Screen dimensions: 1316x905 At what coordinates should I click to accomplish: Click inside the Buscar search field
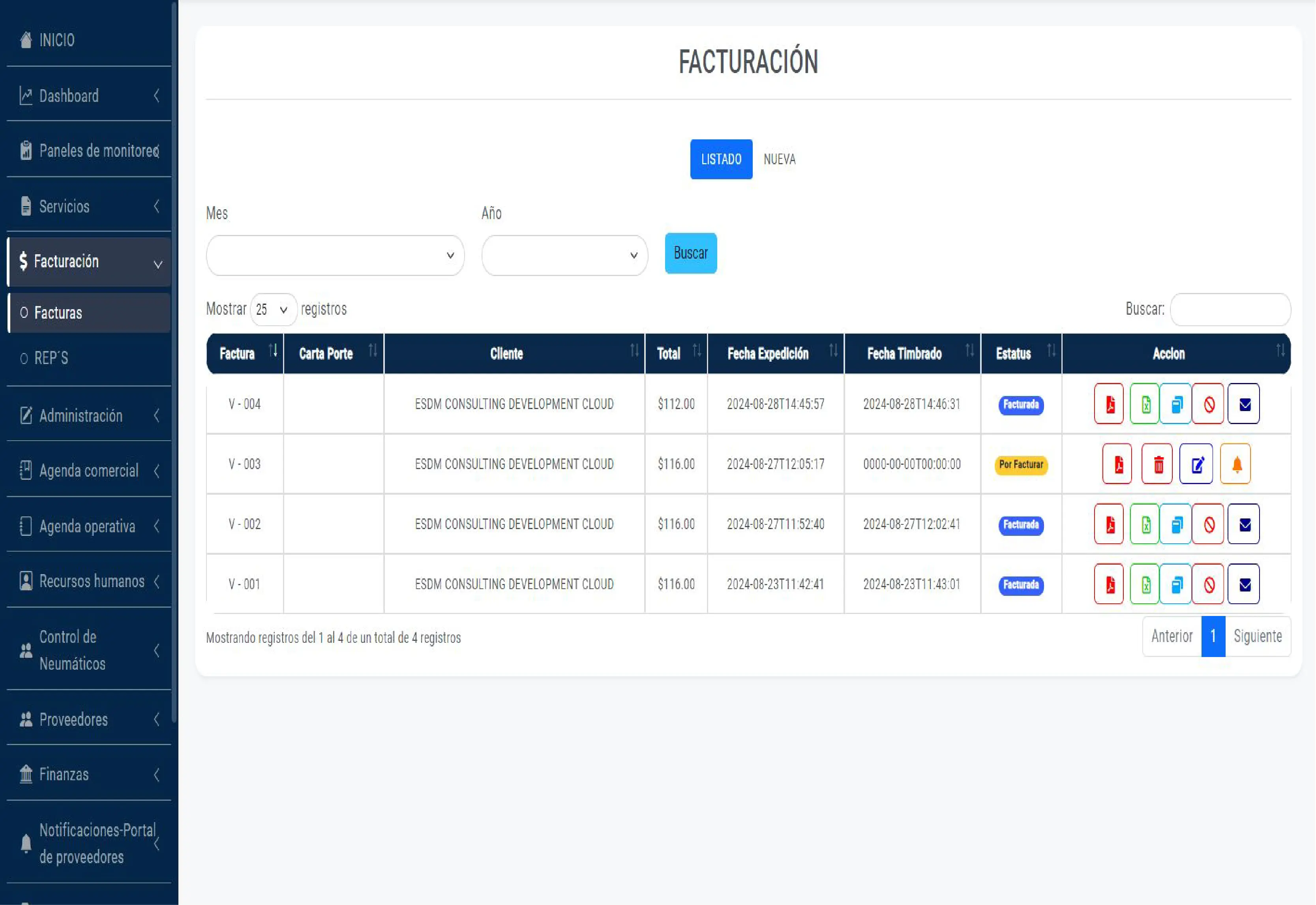(1230, 310)
